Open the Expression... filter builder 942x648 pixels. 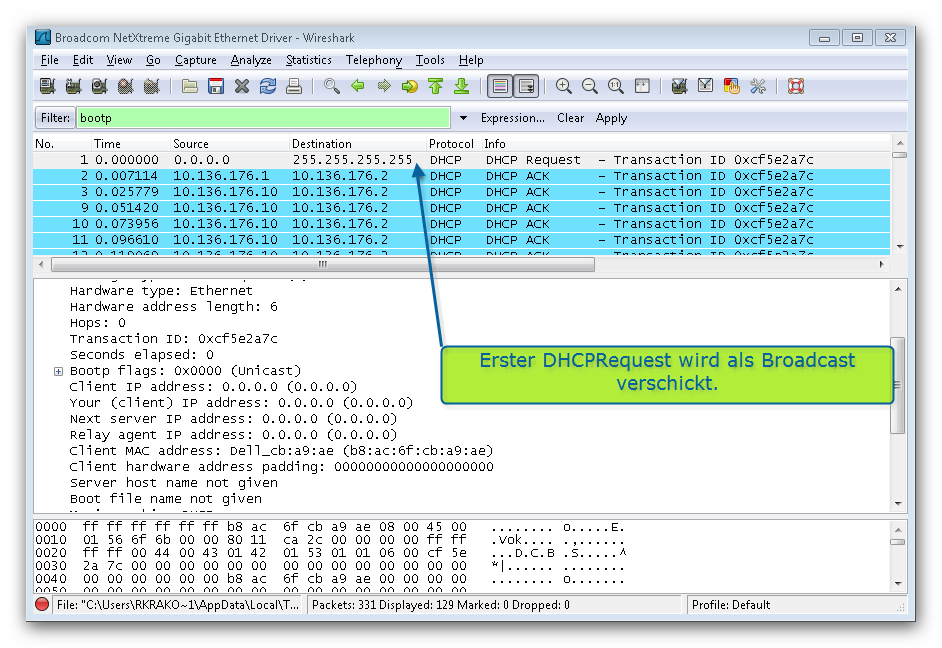point(512,118)
